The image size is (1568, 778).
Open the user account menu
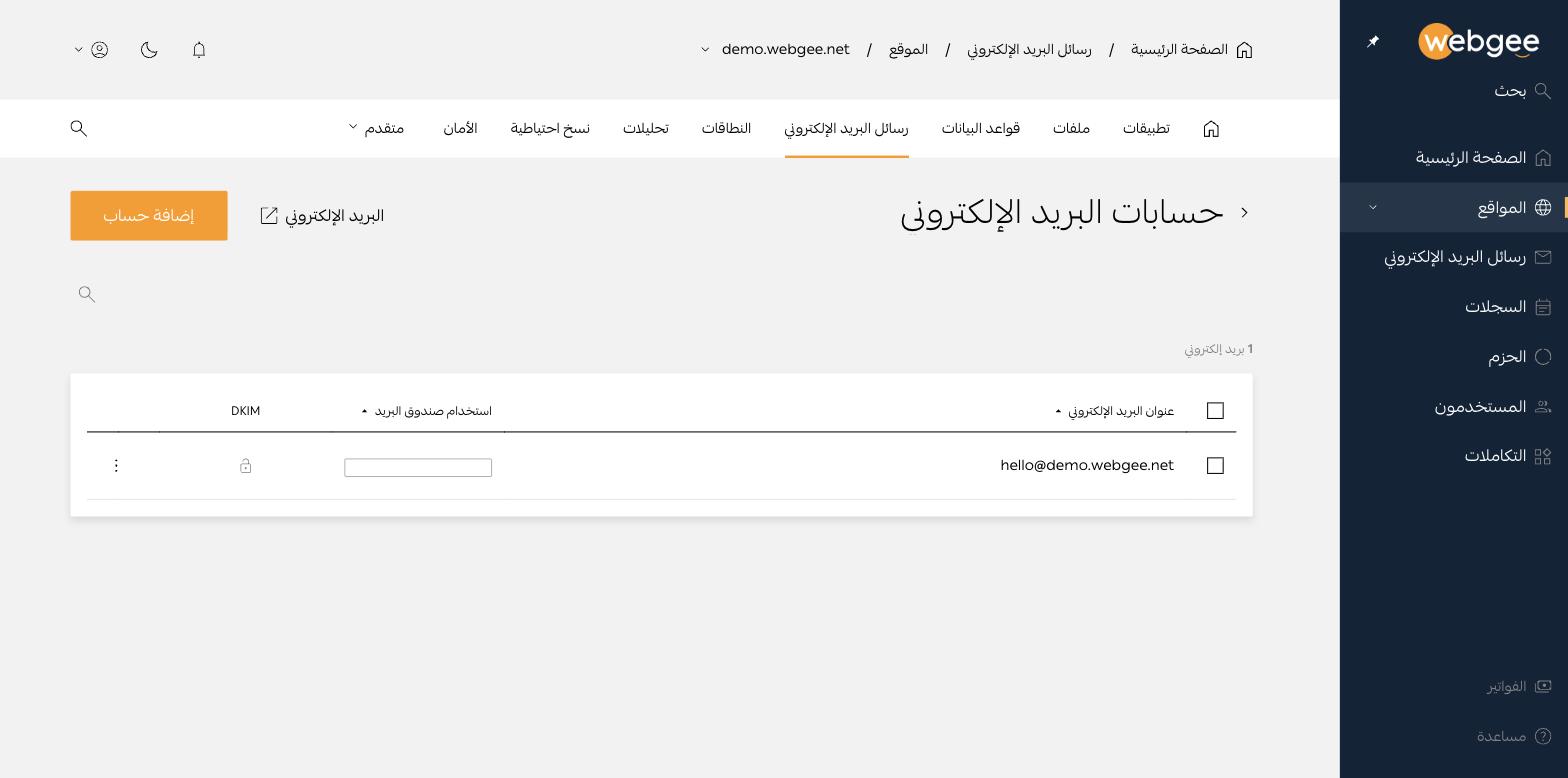pos(91,50)
